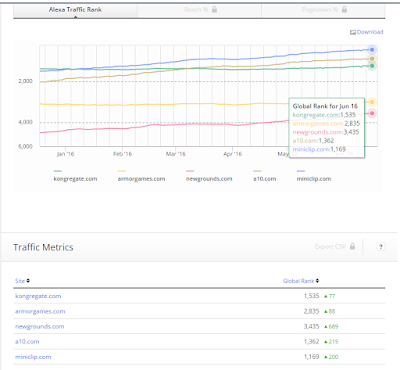Screen dimensions: 400x370
Task: Click the 3,435 global rank value
Action: (x=311, y=326)
